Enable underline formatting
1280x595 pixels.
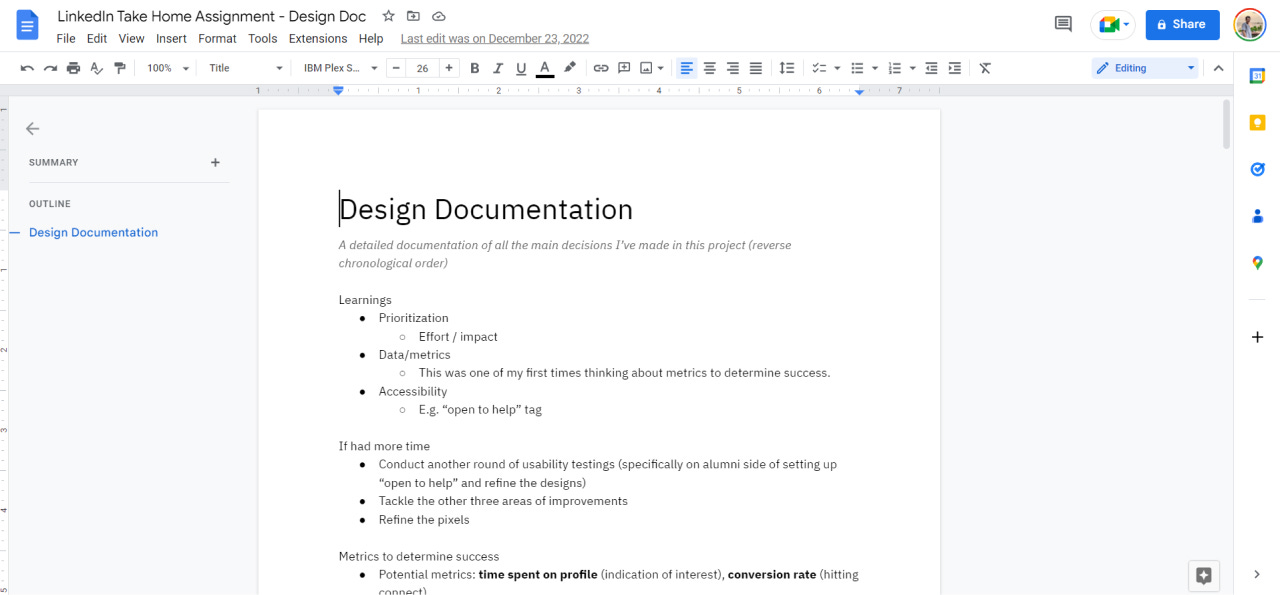(x=520, y=67)
